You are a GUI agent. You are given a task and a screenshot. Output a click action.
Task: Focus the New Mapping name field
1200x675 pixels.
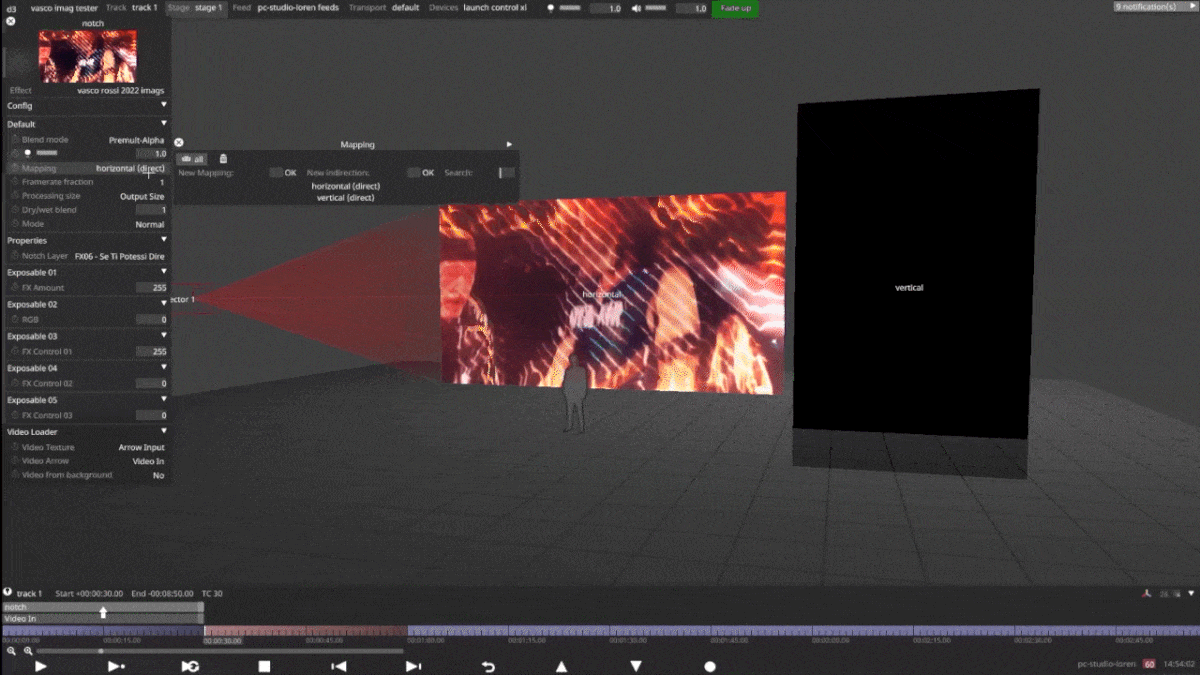pyautogui.click(x=276, y=173)
